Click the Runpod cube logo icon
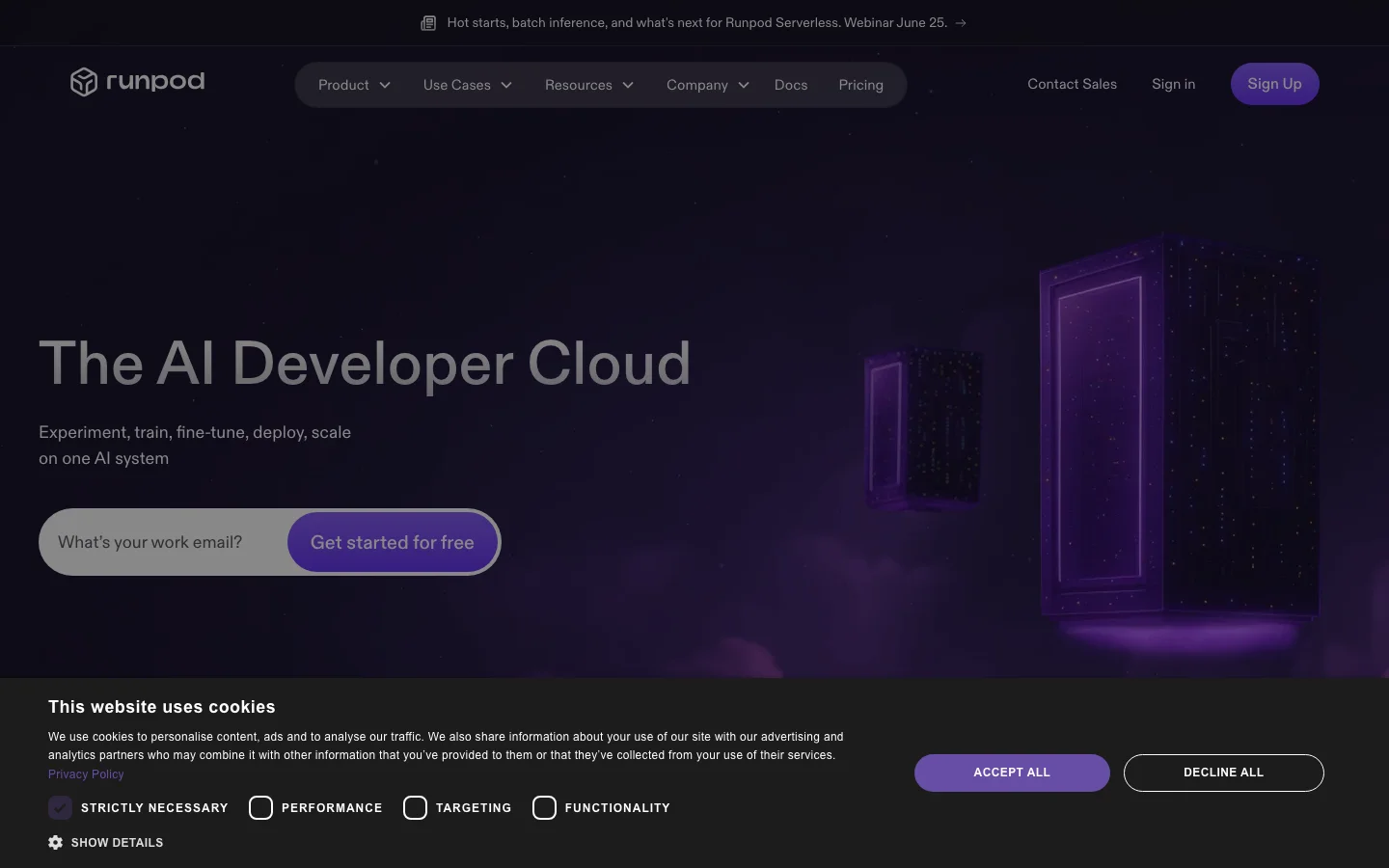 point(84,82)
